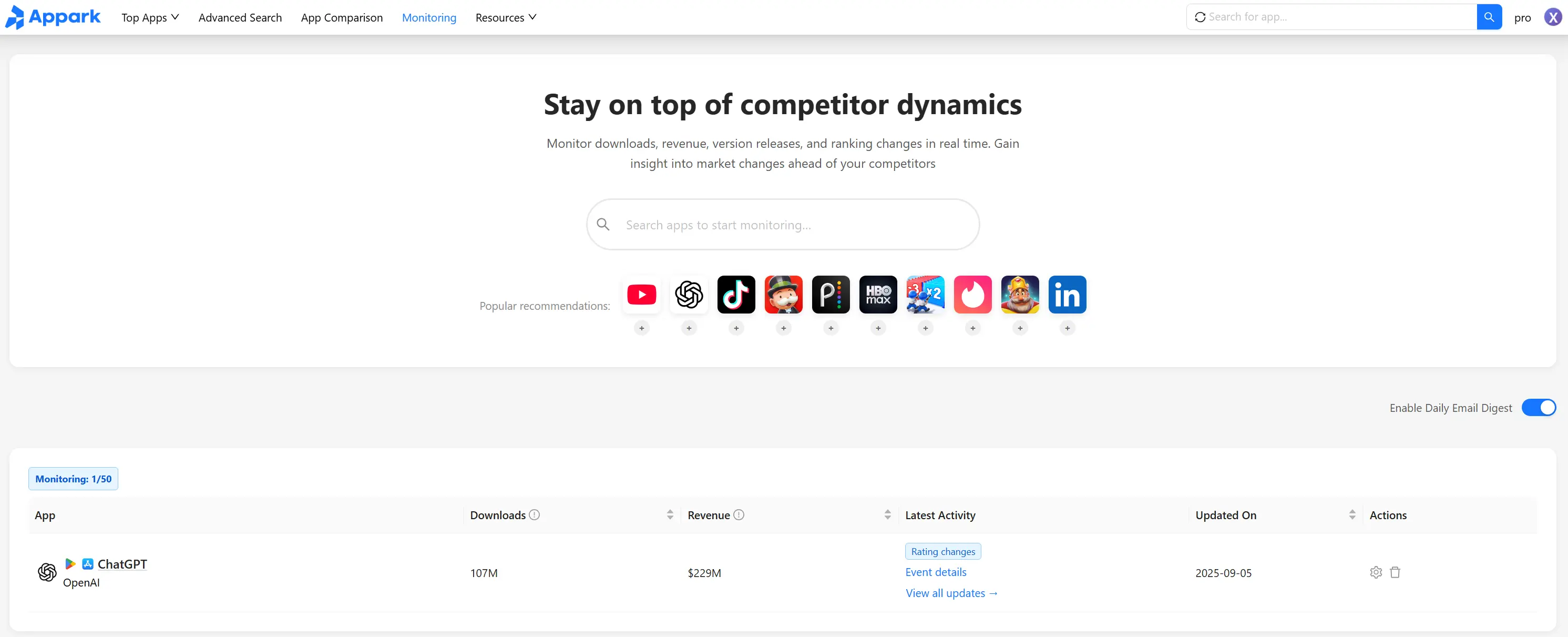This screenshot has height=637, width=1568.
Task: Expand the Top Apps dropdown
Action: pos(150,18)
